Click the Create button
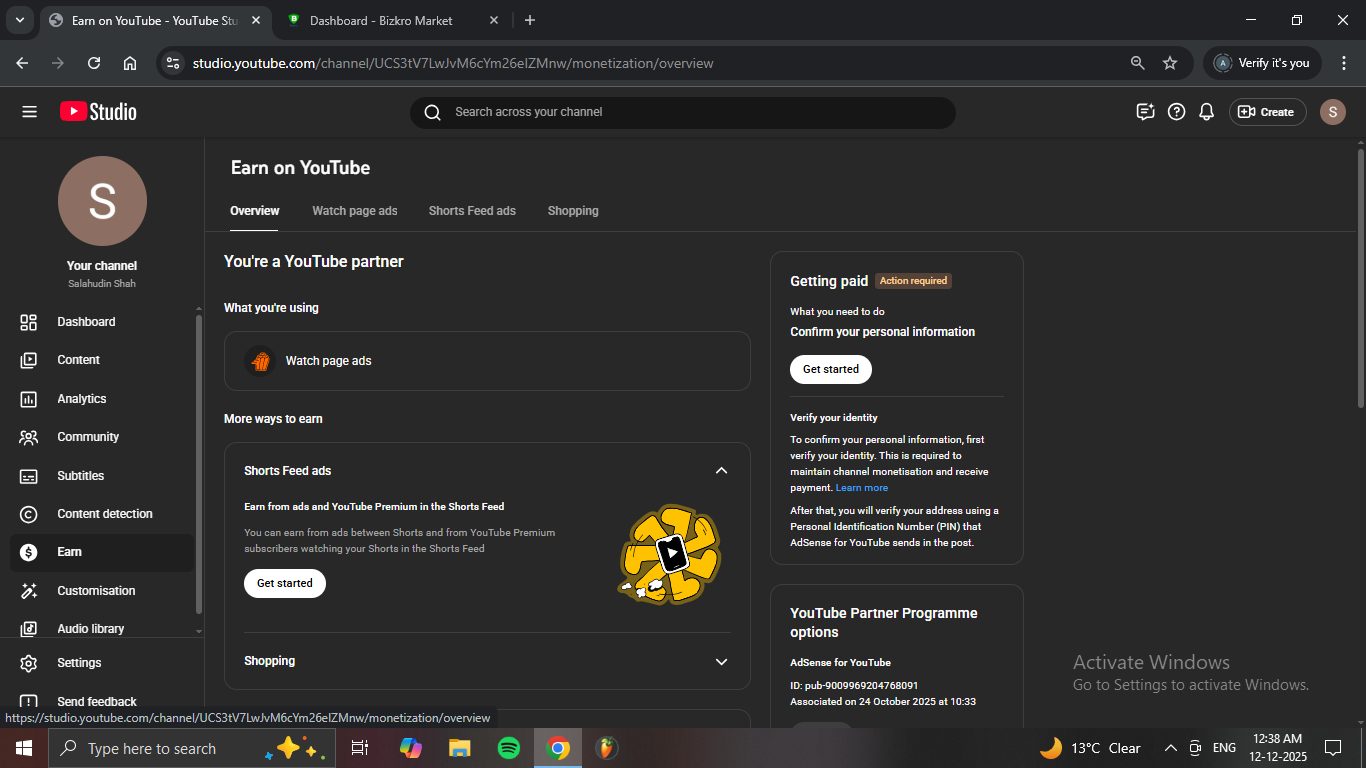This screenshot has width=1366, height=768. click(1267, 112)
